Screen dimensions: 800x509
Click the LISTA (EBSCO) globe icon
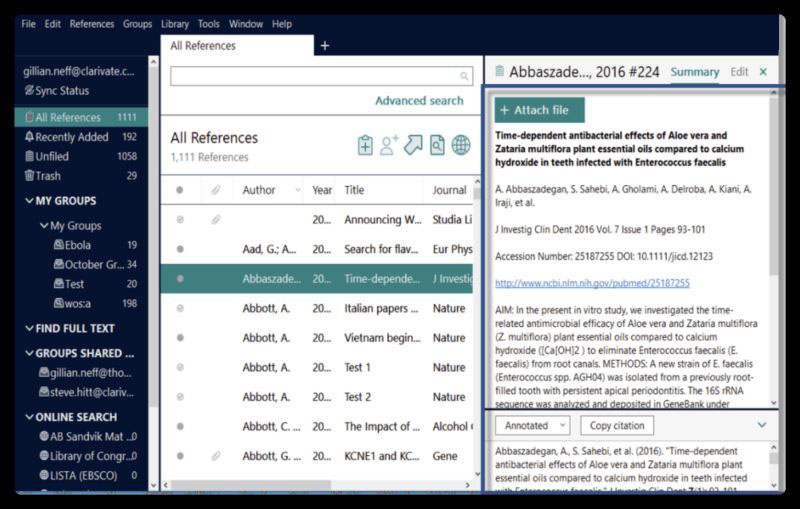tap(44, 475)
